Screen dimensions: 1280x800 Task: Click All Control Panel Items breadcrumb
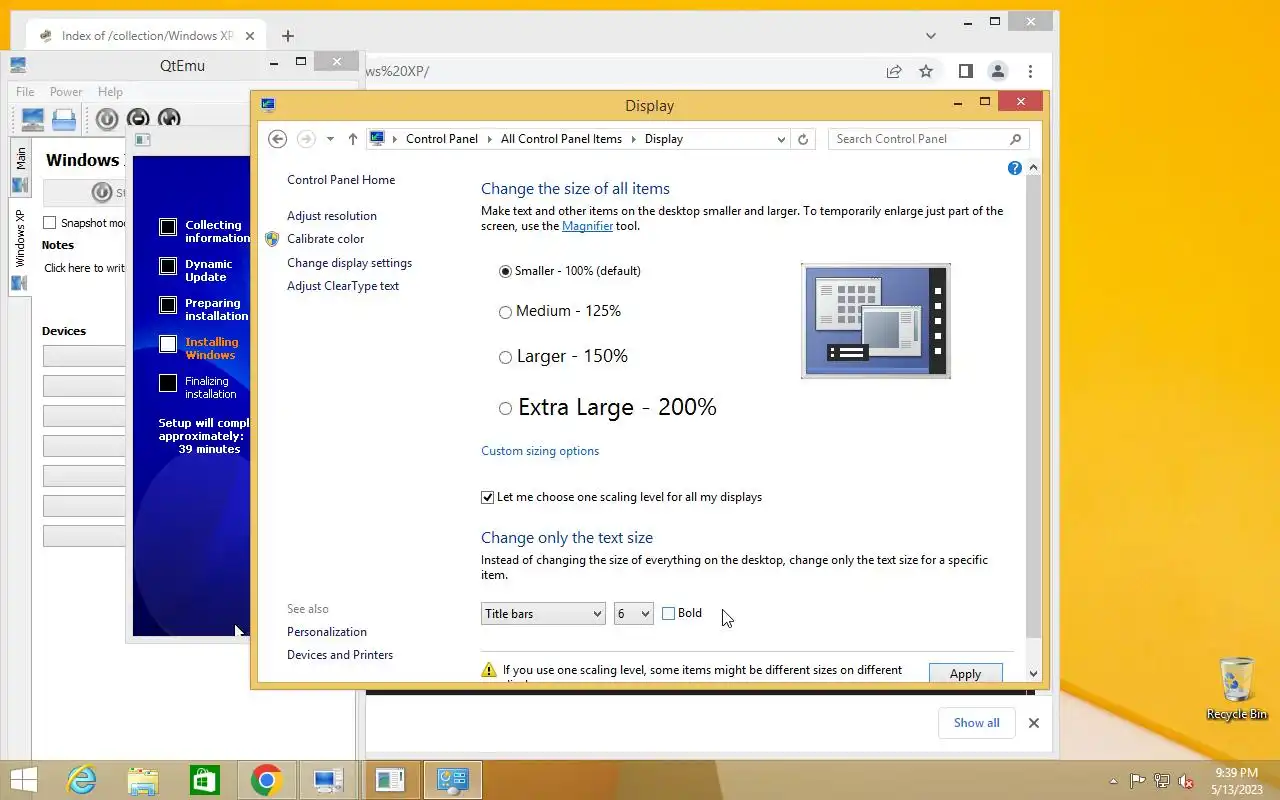tap(561, 139)
